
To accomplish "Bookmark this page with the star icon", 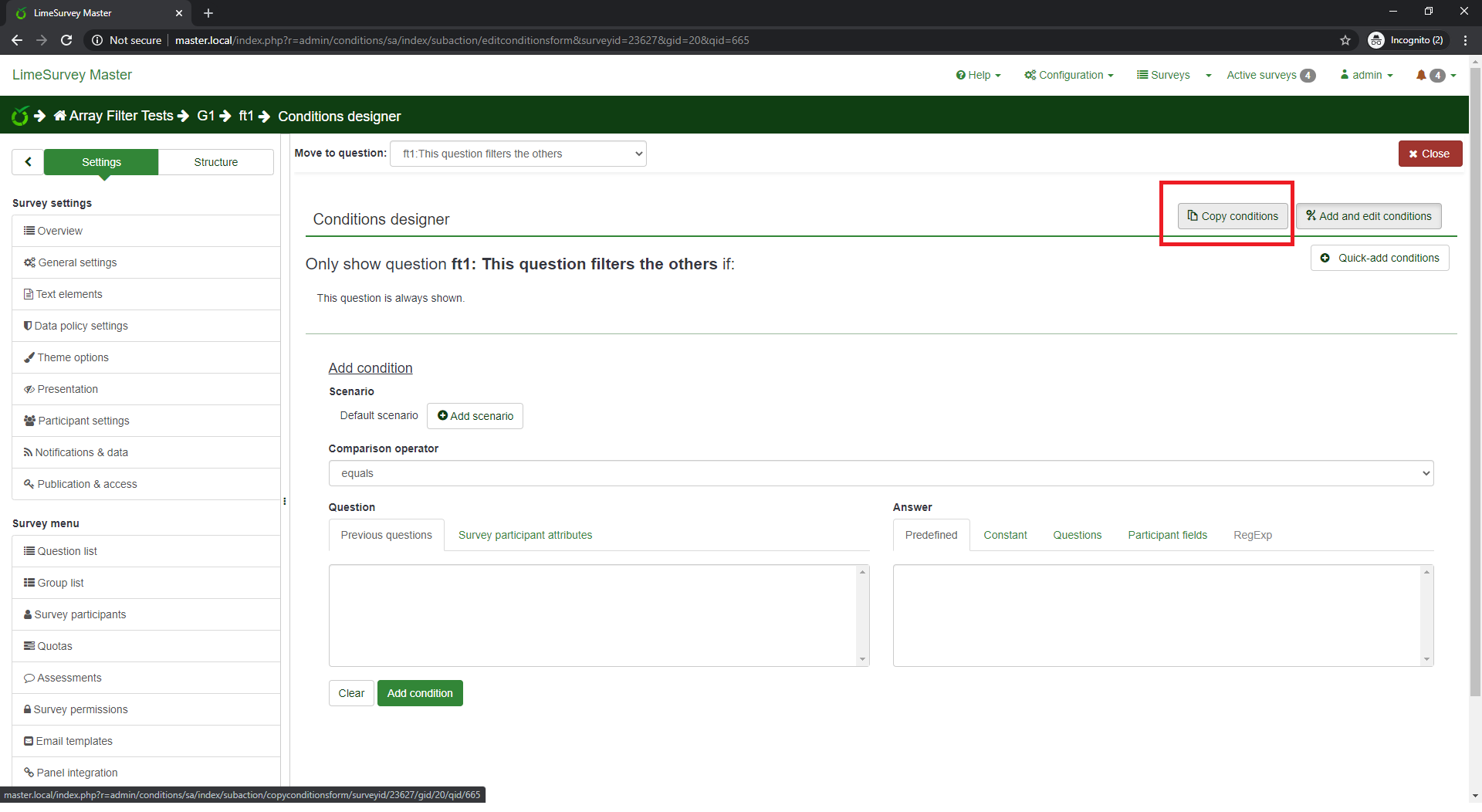I will pos(1345,40).
